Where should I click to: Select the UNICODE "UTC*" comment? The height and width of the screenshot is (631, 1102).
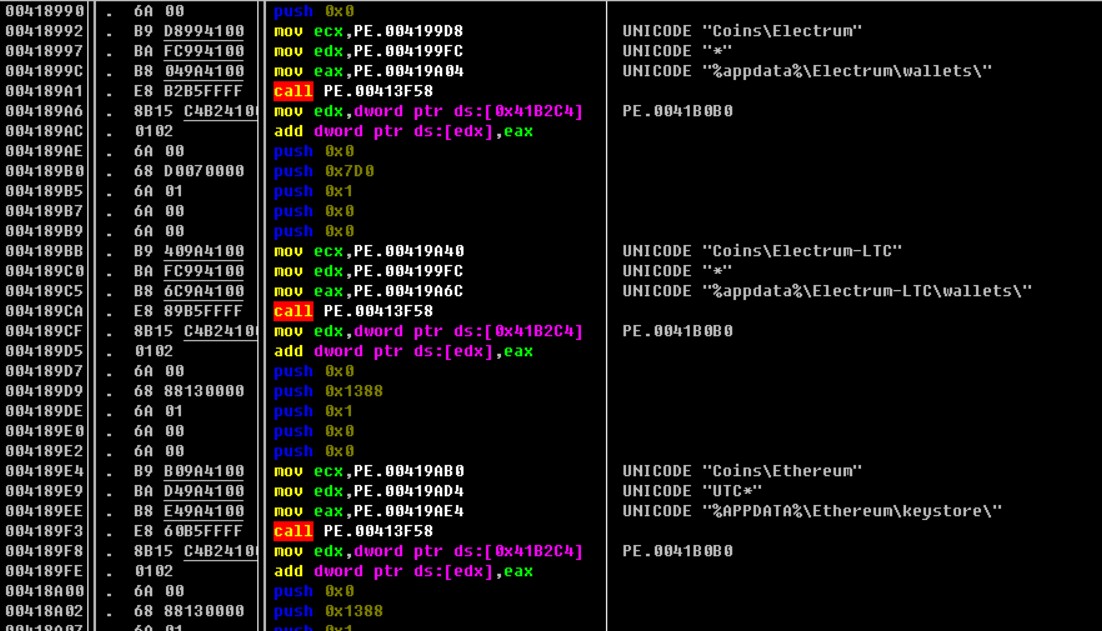[692, 490]
